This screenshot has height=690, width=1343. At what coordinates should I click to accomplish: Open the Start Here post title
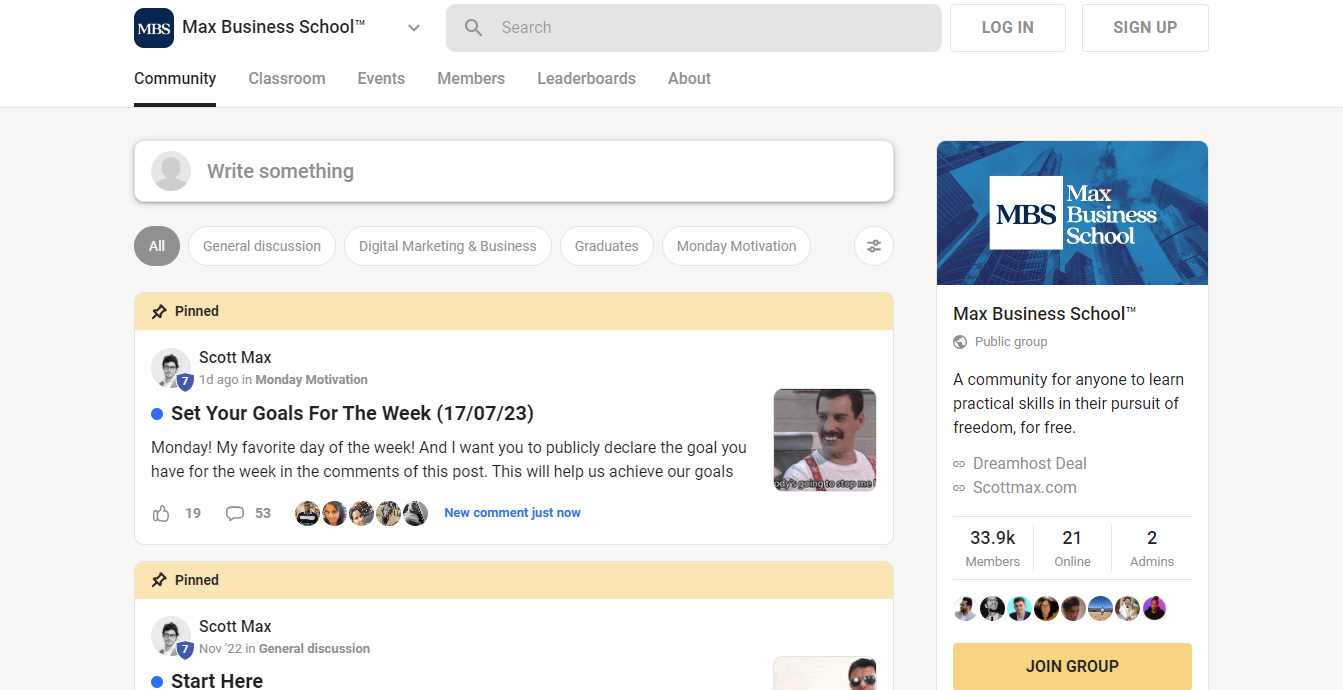coord(217,681)
